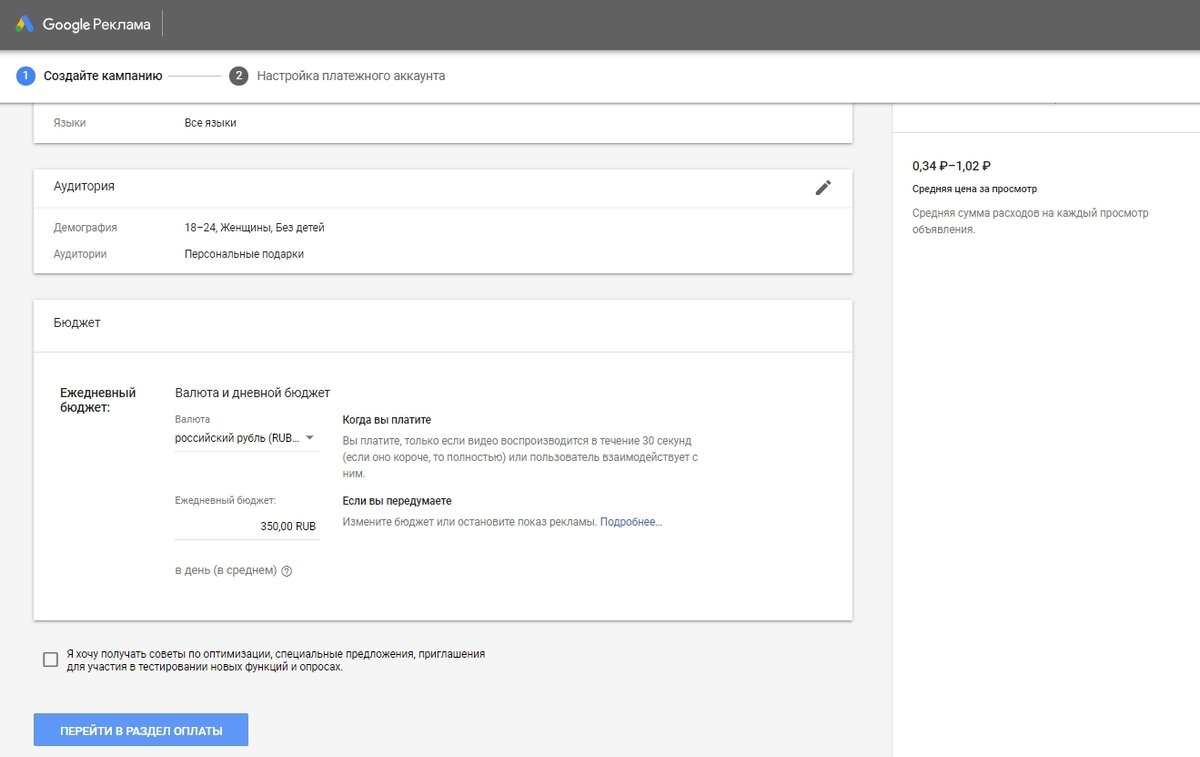Click the 'Бюджет' section heading
Image resolution: width=1200 pixels, height=757 pixels.
[77, 324]
